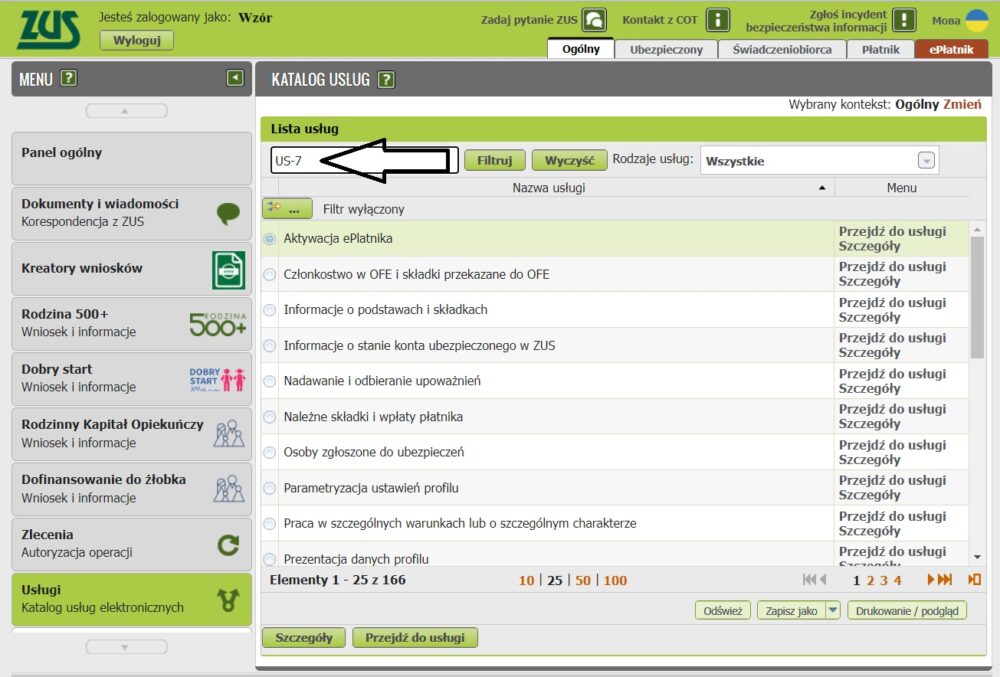Viewport: 1000px width, 677px height.
Task: Expand the Zapisz jako dropdown arrow
Action: (x=832, y=610)
